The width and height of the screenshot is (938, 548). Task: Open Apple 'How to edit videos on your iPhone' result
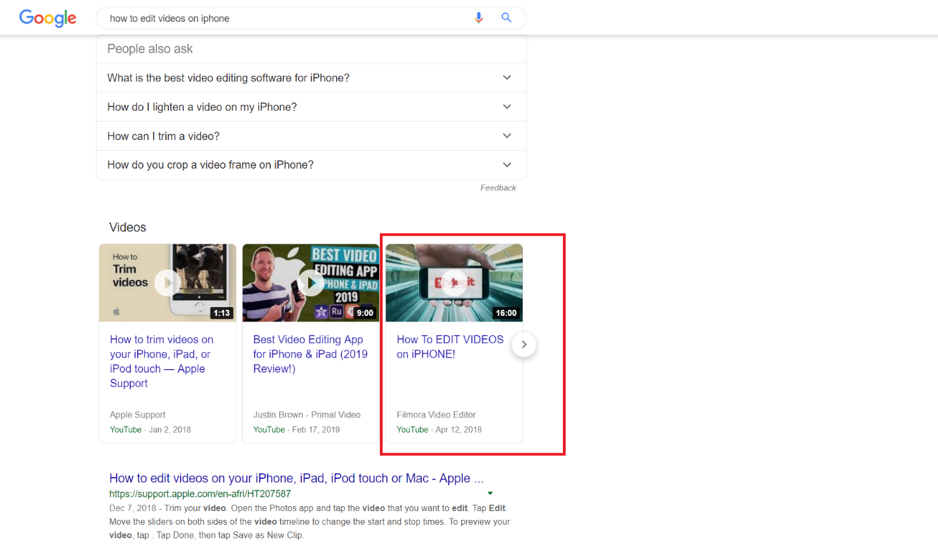[296, 478]
